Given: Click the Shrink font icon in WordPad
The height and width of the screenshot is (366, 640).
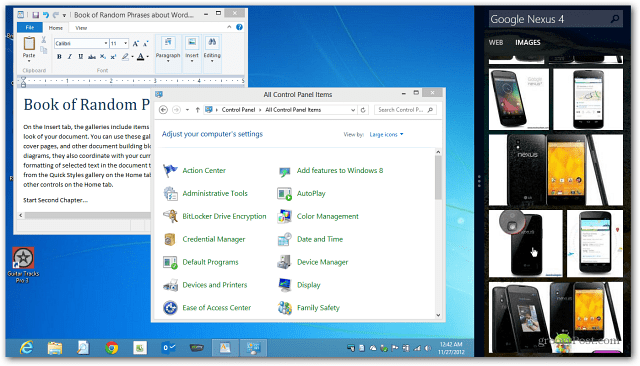Looking at the screenshot, I should tap(146, 43).
